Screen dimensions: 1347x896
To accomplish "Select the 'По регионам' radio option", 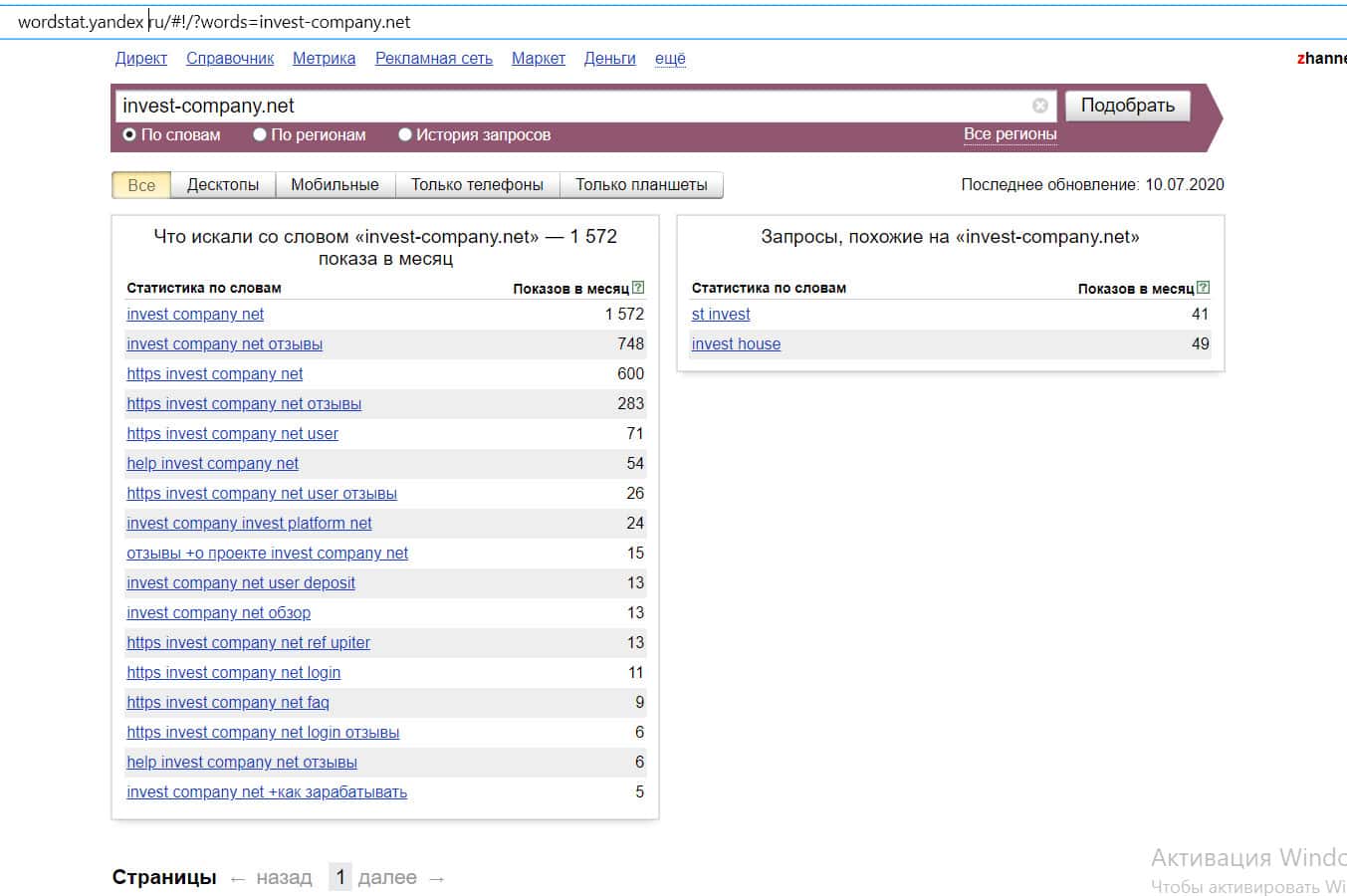I will (260, 134).
